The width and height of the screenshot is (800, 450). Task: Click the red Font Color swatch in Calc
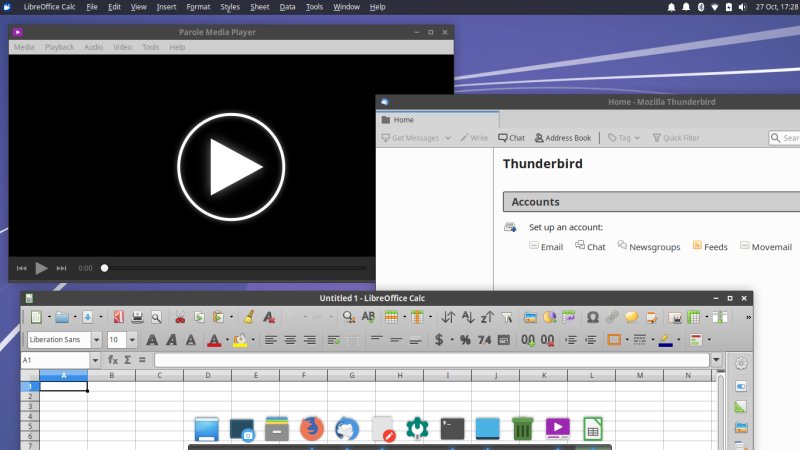click(214, 339)
